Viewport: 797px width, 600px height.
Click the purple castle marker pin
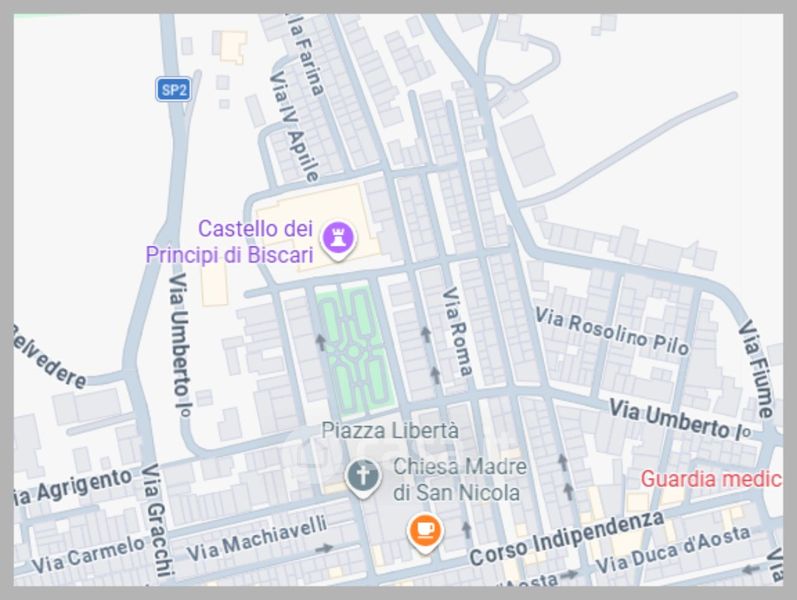tap(338, 239)
